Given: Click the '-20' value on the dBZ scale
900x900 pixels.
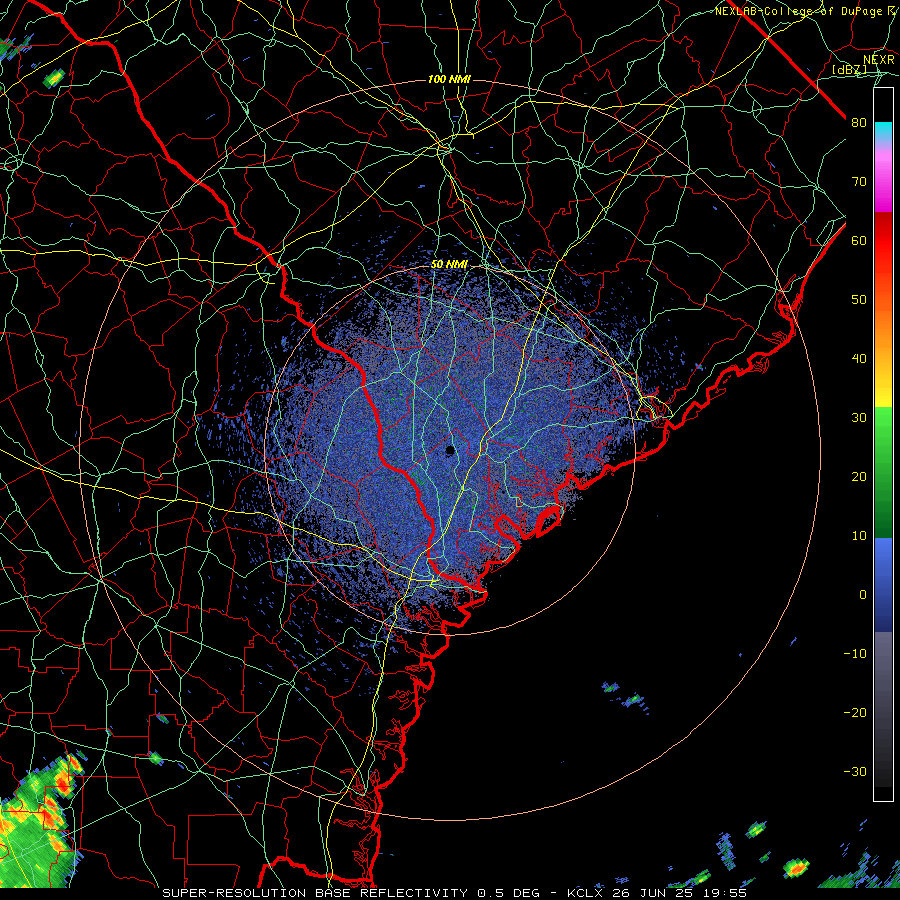Looking at the screenshot, I should (855, 713).
